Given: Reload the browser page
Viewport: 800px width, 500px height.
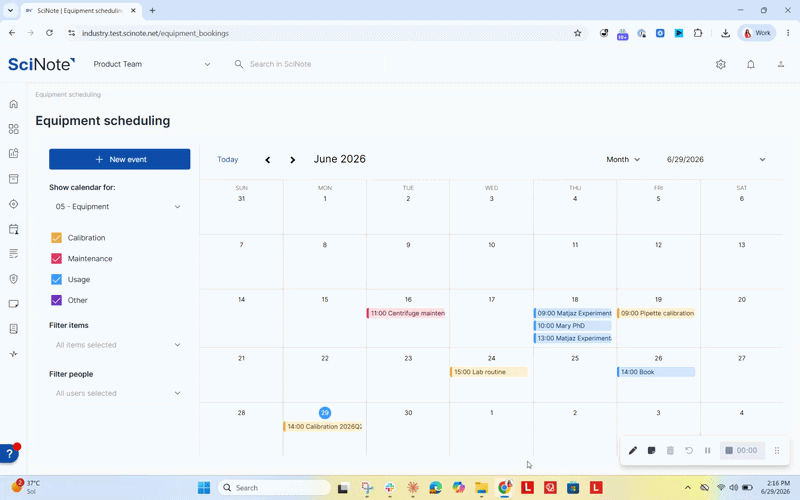Looking at the screenshot, I should pyautogui.click(x=49, y=33).
